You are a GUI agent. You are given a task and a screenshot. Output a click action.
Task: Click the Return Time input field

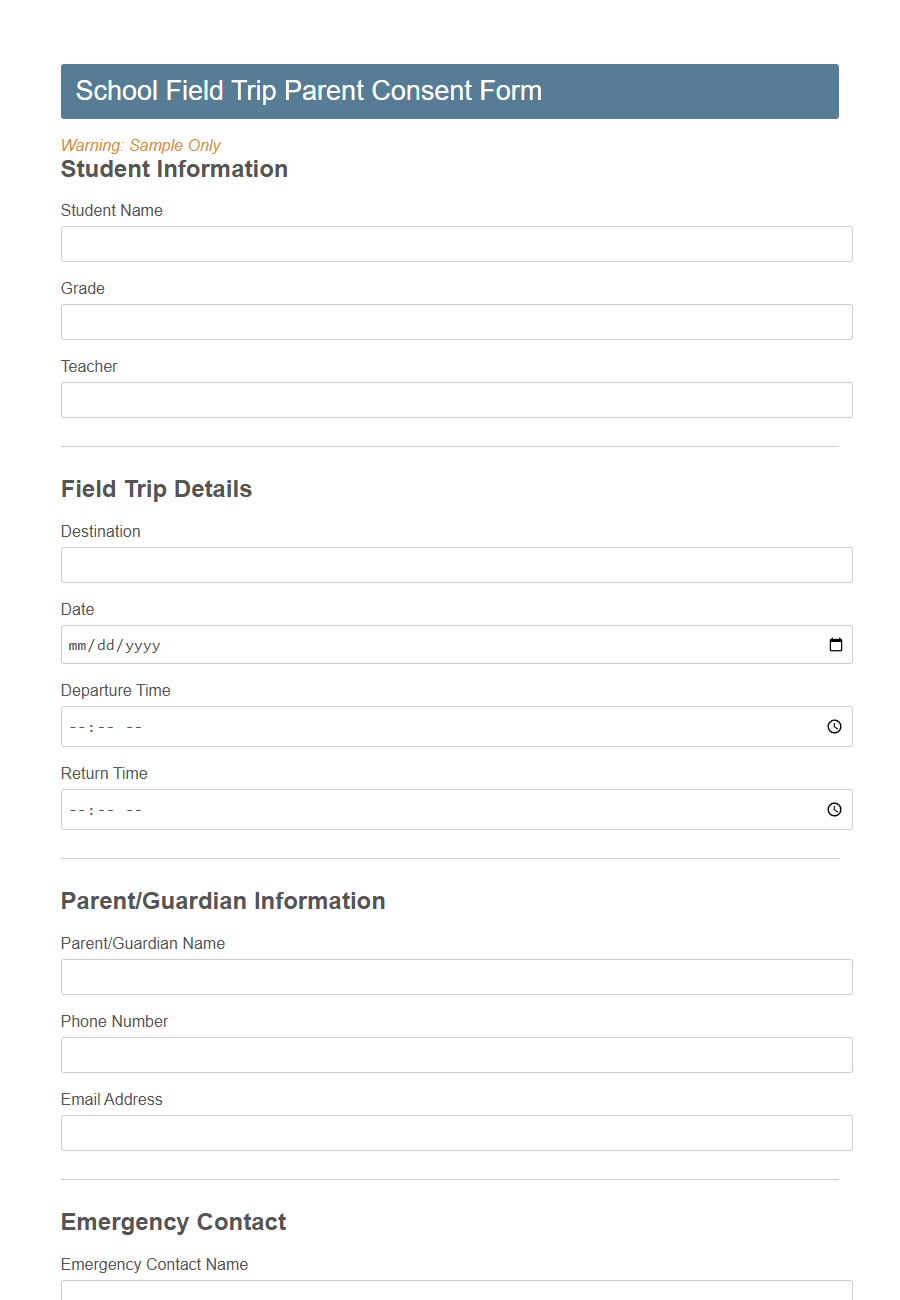pyautogui.click(x=400, y=809)
